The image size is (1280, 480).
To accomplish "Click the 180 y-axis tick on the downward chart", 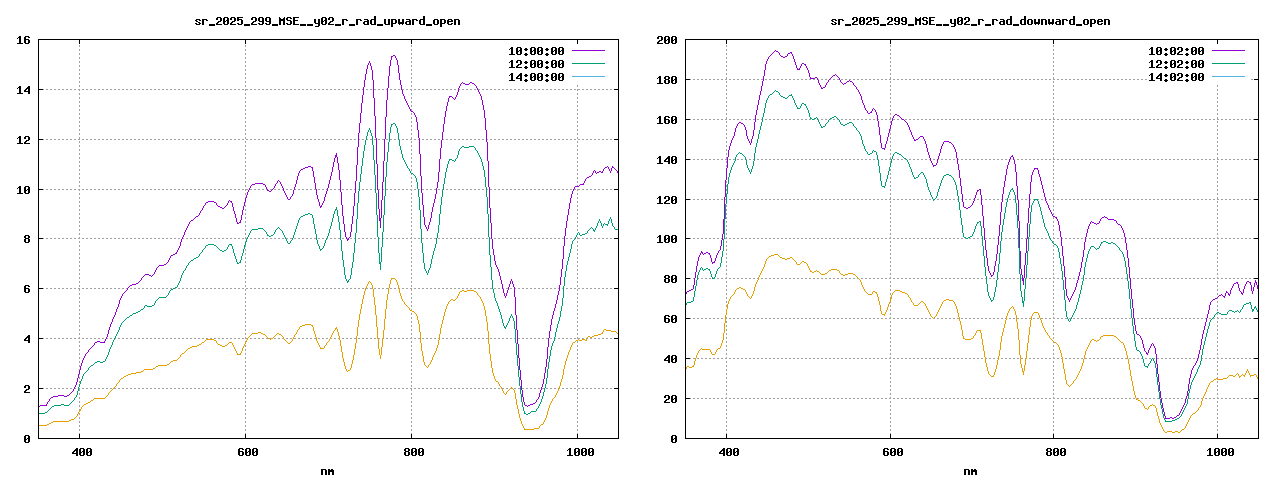I will click(x=665, y=80).
